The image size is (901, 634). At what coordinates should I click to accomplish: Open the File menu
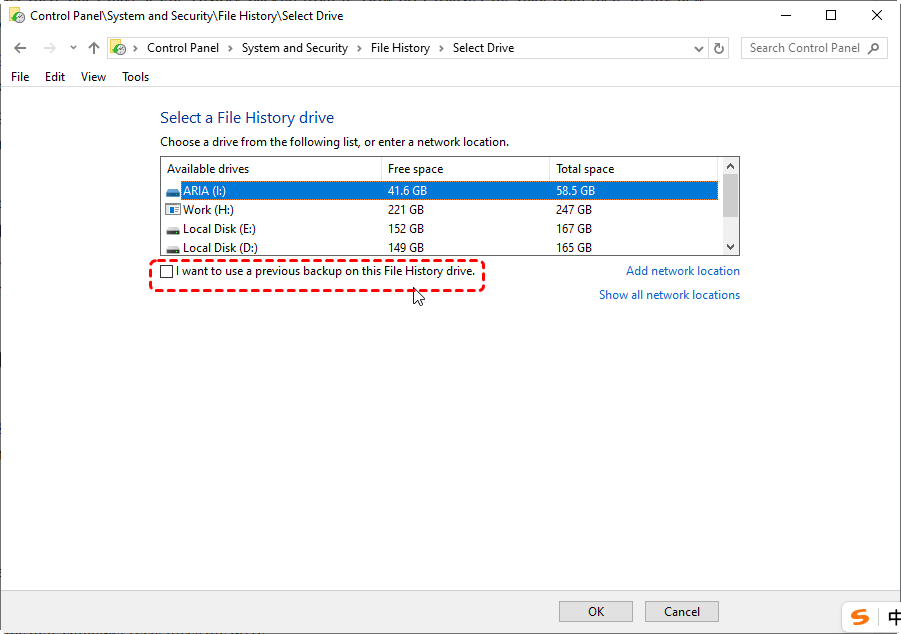20,77
